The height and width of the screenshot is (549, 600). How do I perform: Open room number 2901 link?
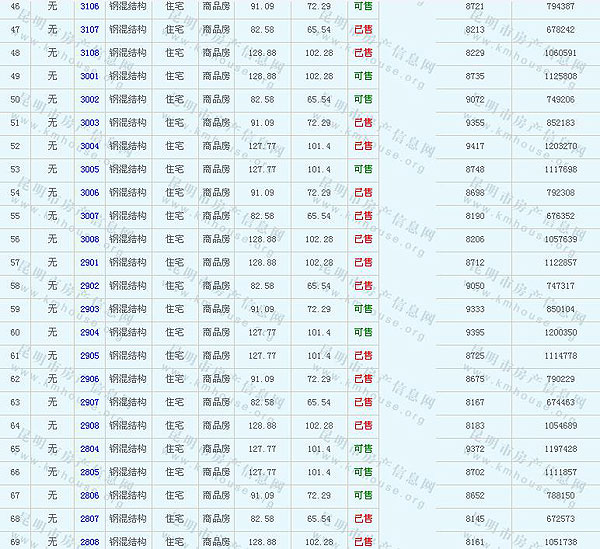pyautogui.click(x=89, y=263)
